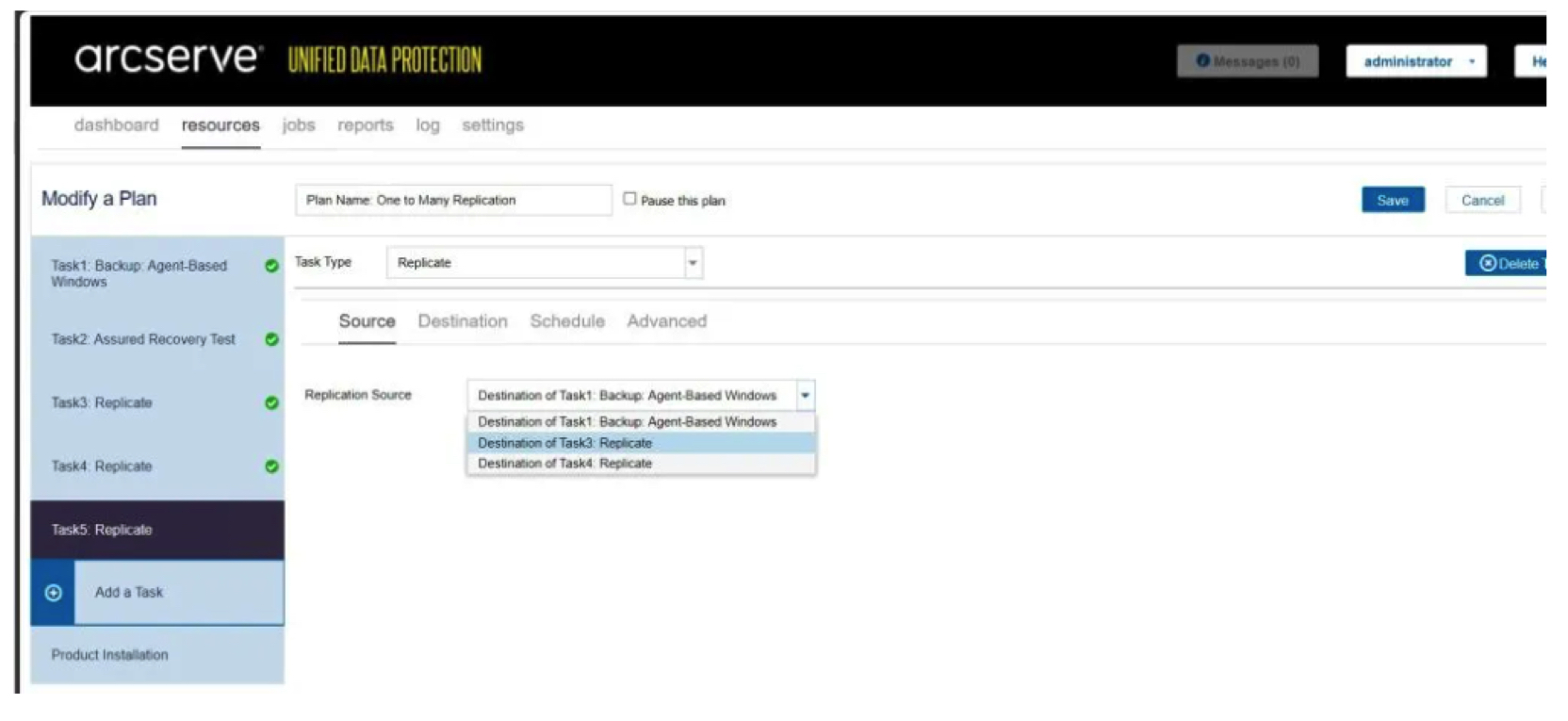Click the green check icon for Task1
1568x721 pixels.
pyautogui.click(x=271, y=266)
